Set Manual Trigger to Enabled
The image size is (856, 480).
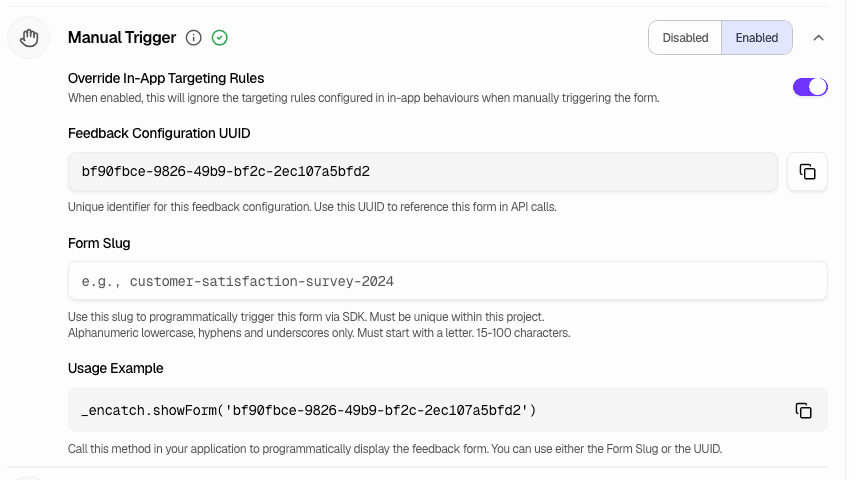pyautogui.click(x=757, y=38)
